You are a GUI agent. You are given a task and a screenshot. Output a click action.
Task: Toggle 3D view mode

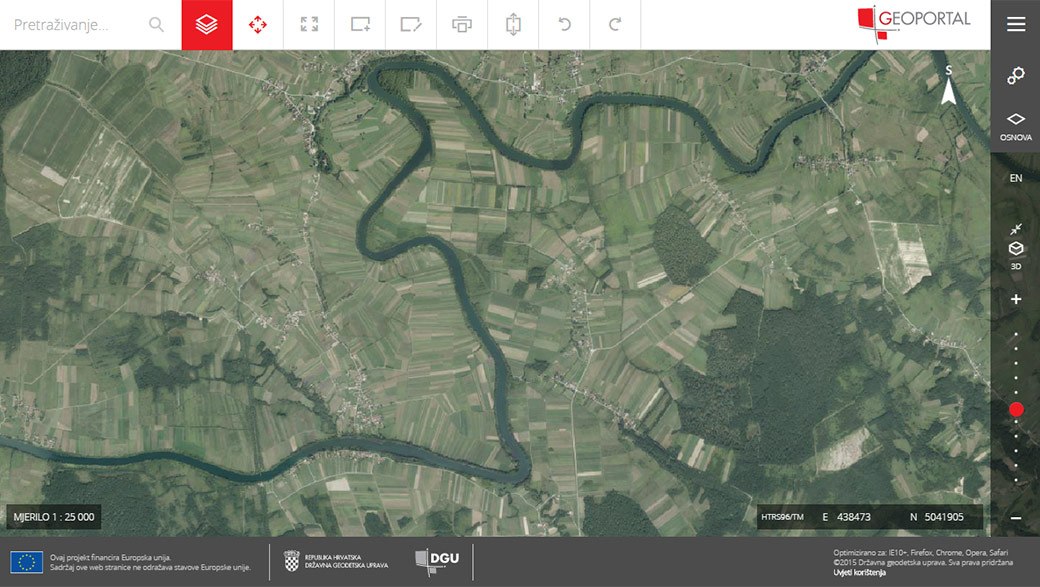tap(1015, 250)
